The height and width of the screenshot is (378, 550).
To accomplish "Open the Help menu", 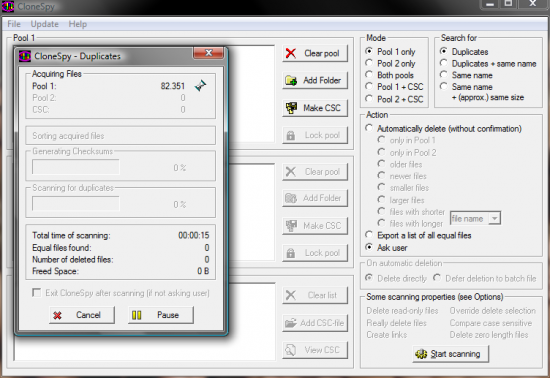I will point(78,24).
